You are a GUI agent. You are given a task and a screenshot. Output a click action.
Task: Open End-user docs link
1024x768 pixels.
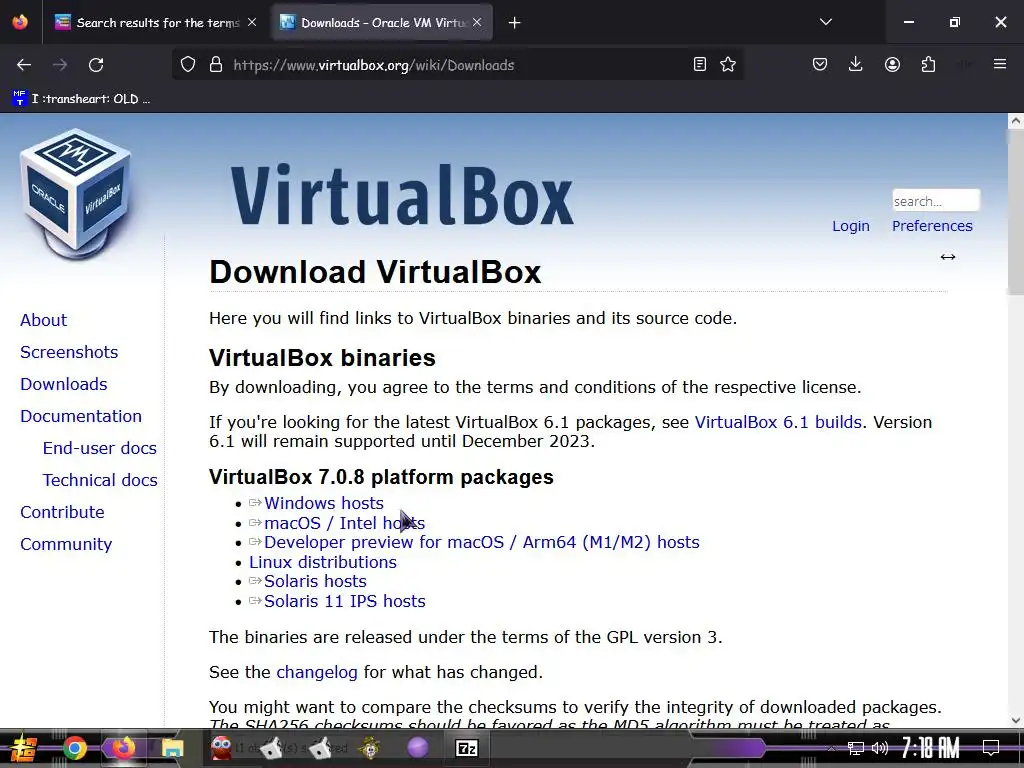[x=99, y=448]
